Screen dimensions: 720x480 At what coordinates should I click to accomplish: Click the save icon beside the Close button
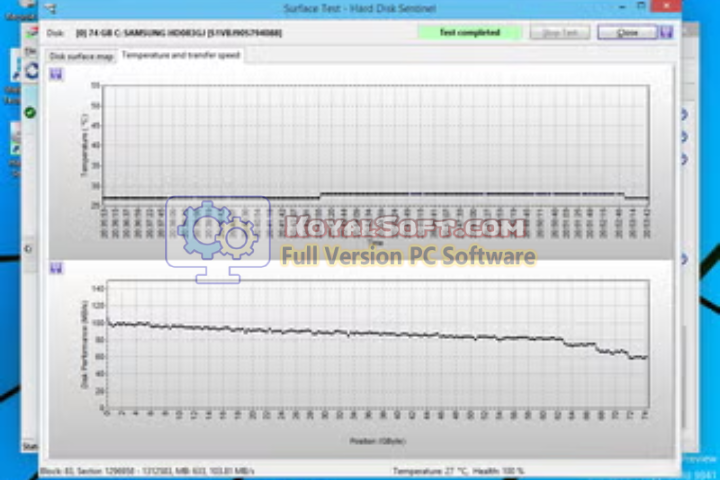[x=666, y=32]
